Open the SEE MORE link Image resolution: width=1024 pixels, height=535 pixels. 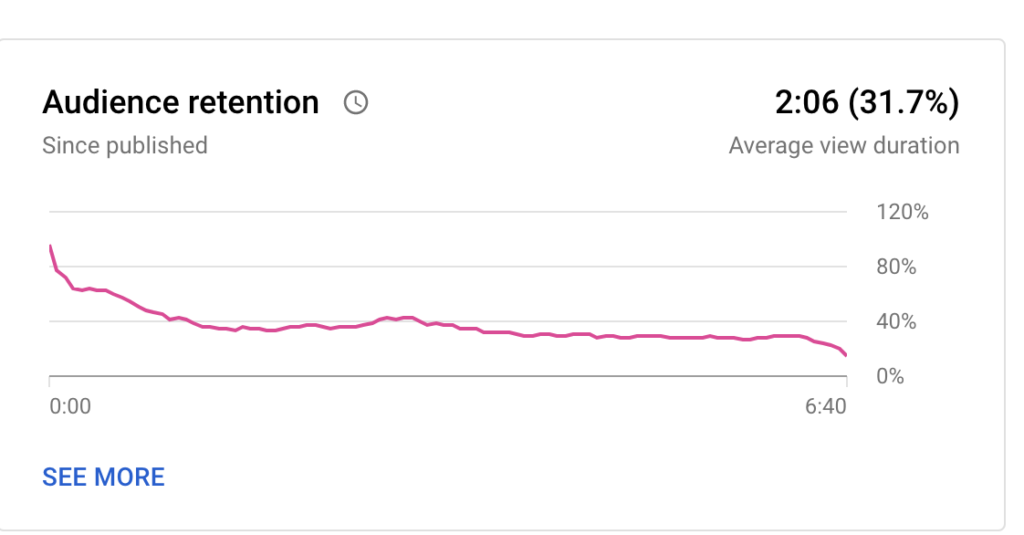tap(103, 477)
